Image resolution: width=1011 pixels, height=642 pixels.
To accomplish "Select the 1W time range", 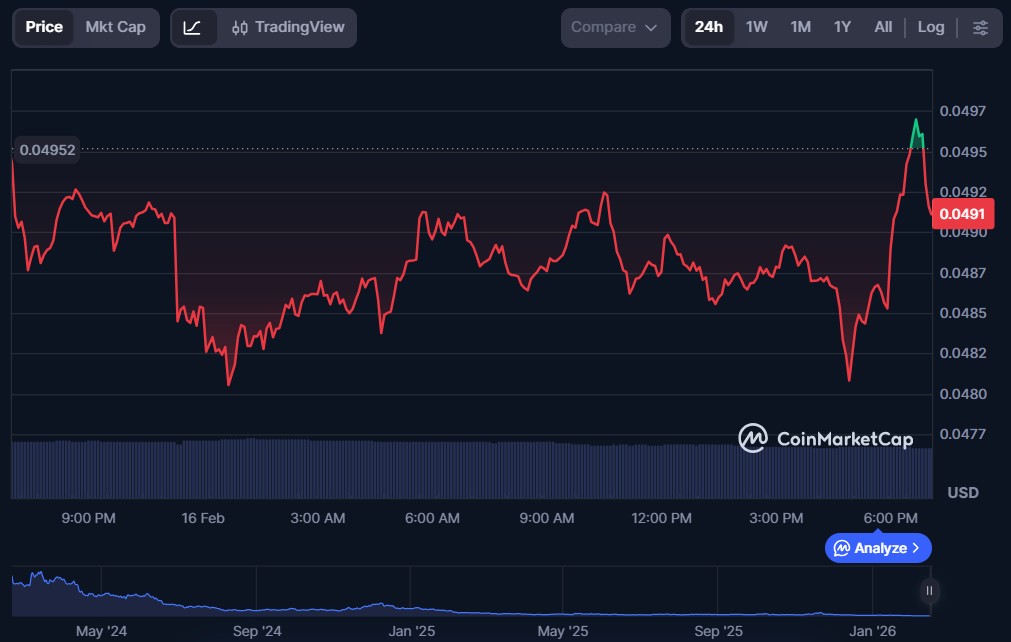I will click(x=757, y=28).
